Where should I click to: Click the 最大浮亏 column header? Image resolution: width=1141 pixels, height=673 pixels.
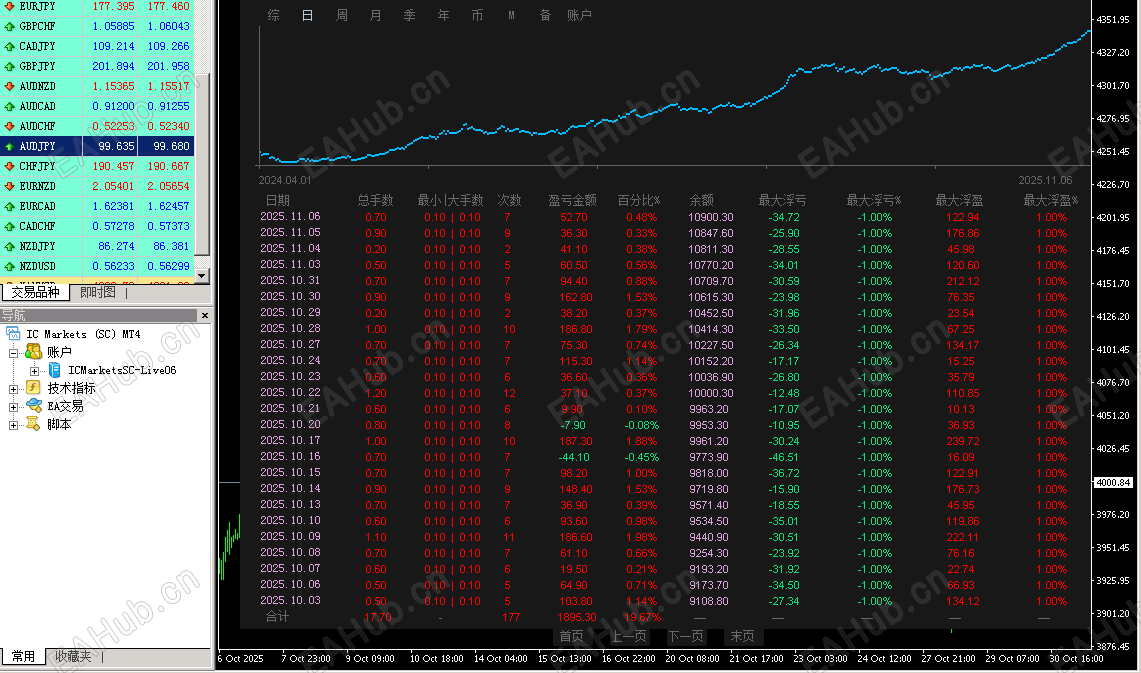782,200
